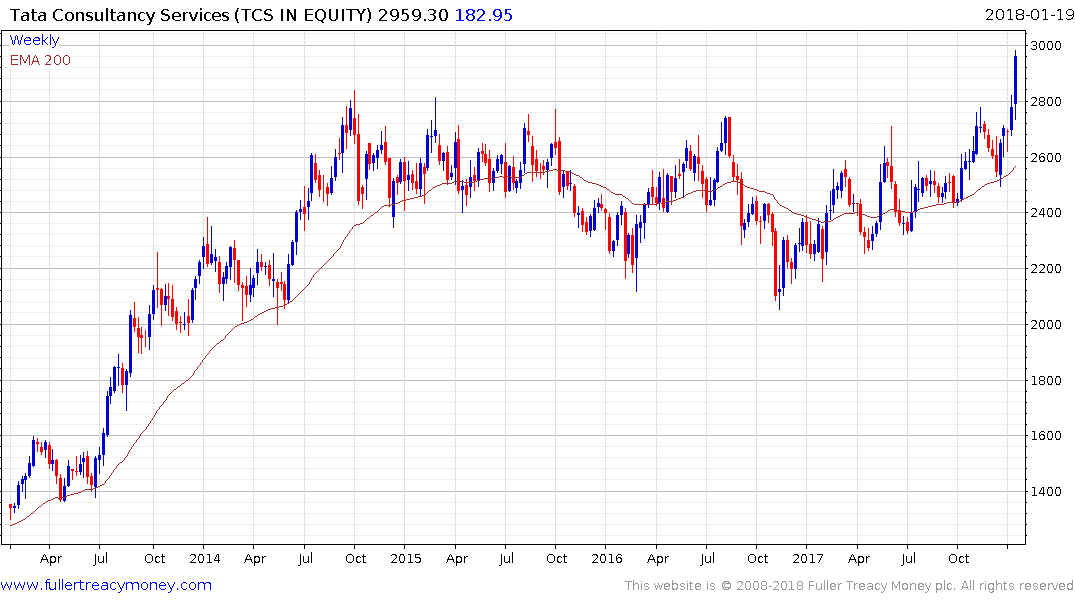Click the 2400 price axis label

pyautogui.click(x=1046, y=213)
